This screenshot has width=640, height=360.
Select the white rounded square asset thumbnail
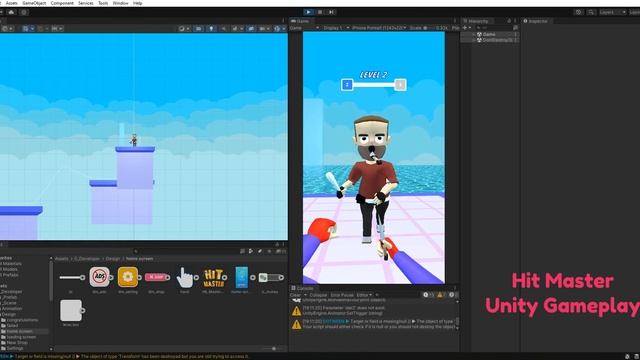tap(71, 311)
